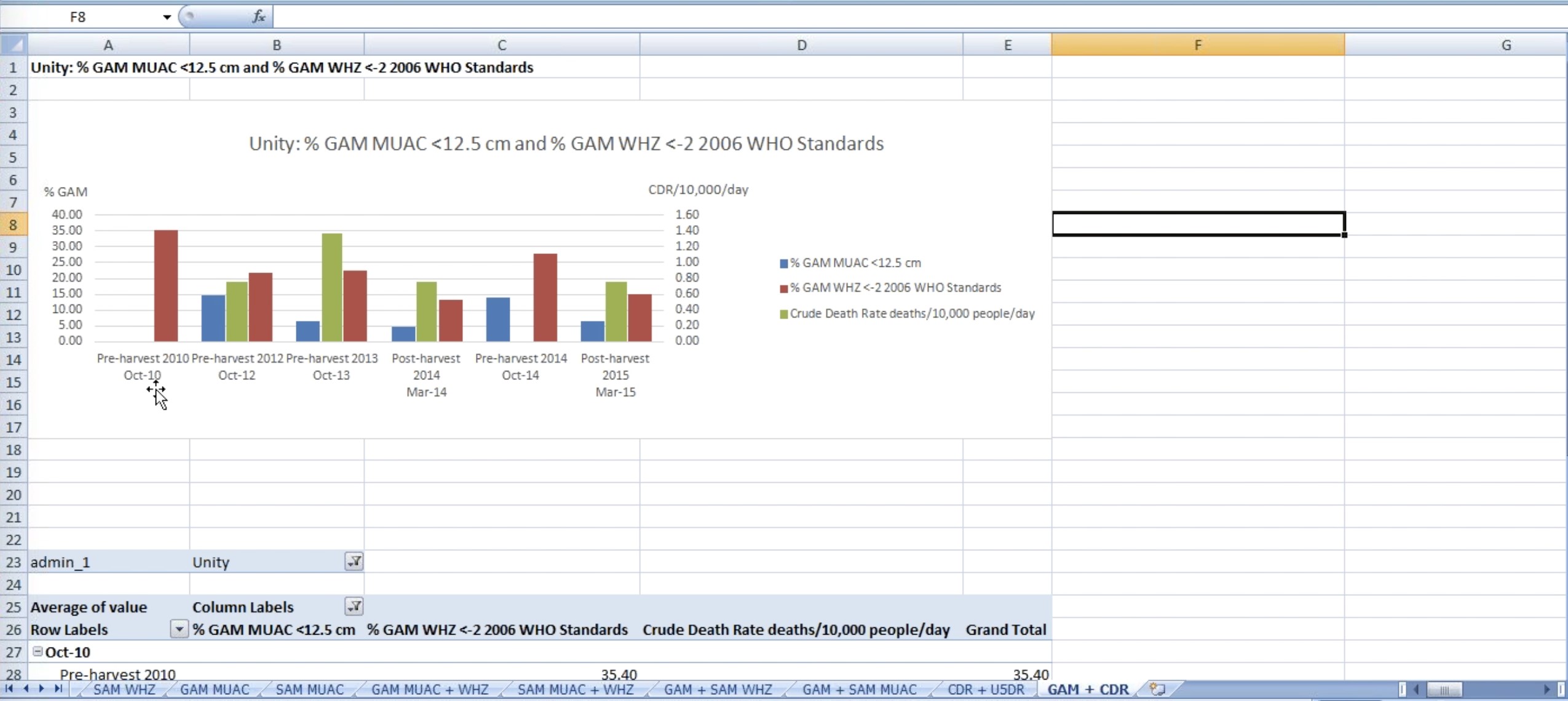Click the admin_1 Unity filter icon

pos(354,561)
